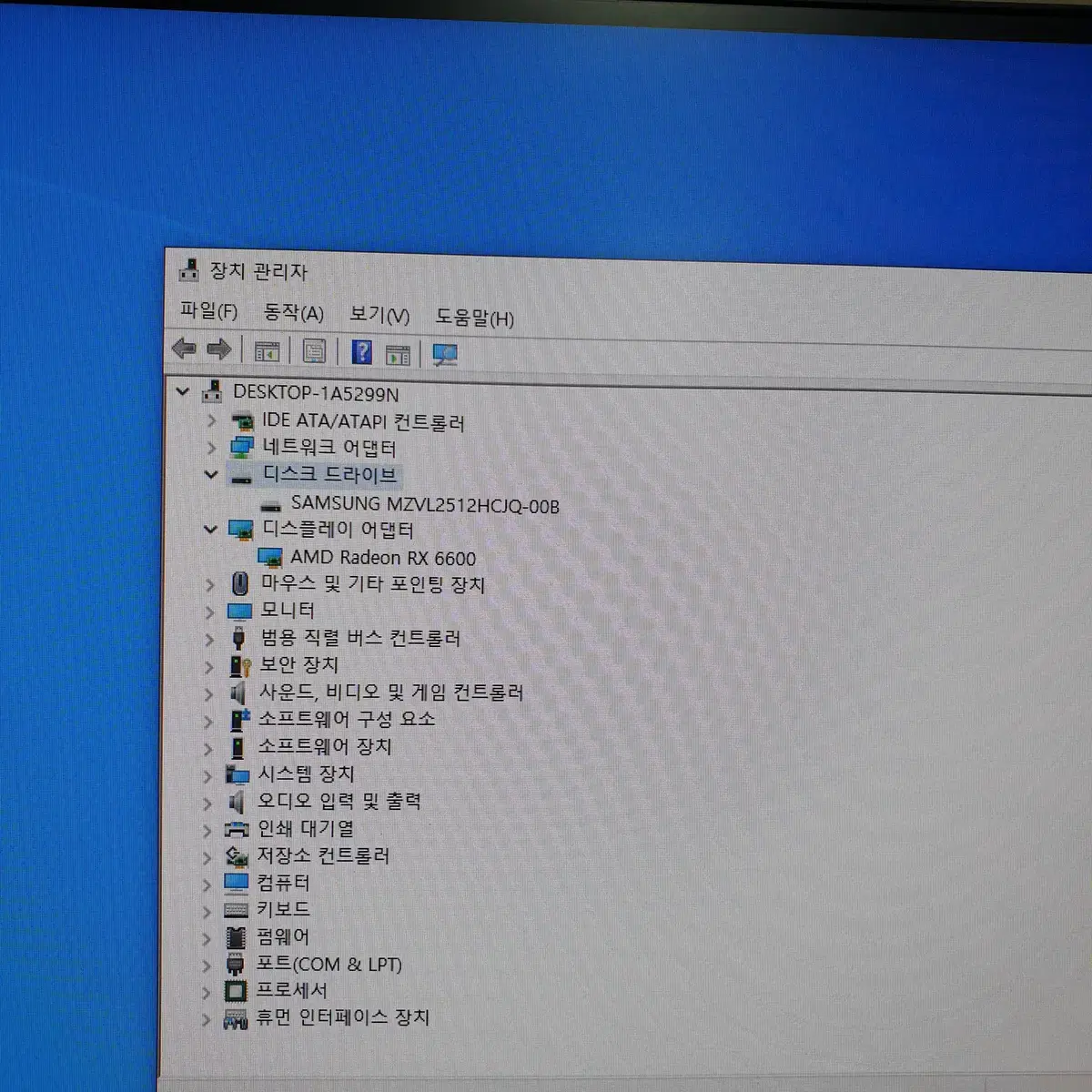Collapse the 디스플레이 어댑터 node
This screenshot has height=1092, width=1092.
210,529
